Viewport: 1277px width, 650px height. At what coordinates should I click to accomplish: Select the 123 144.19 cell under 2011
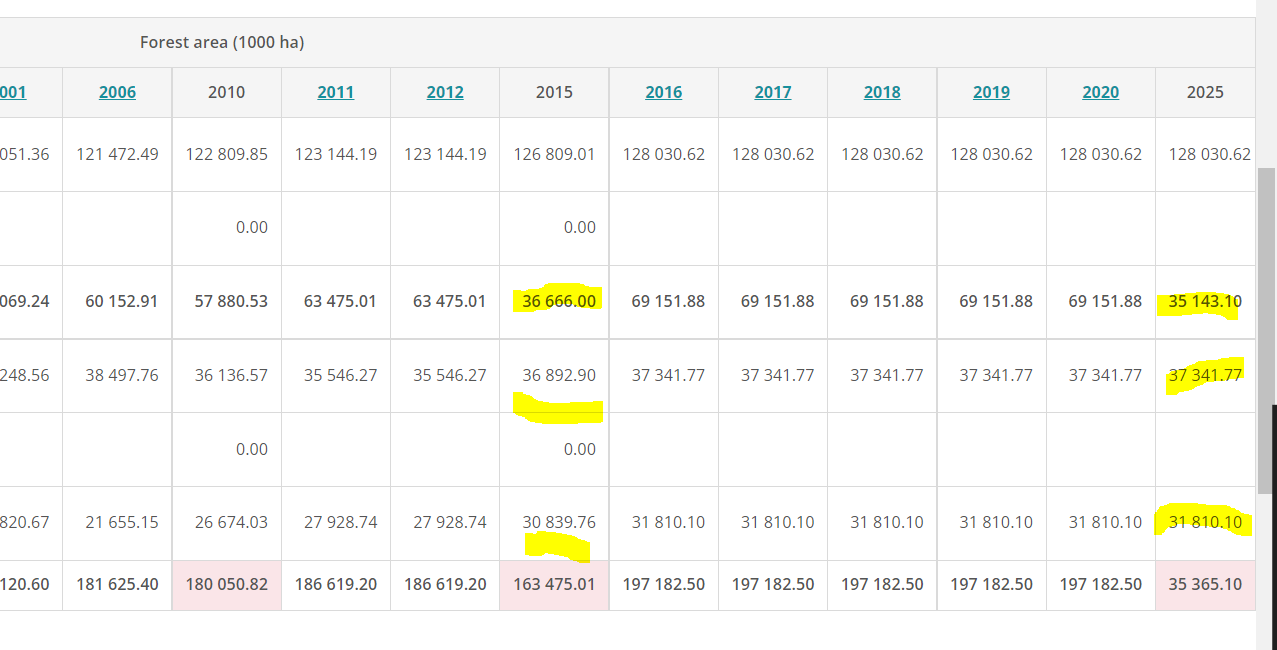336,154
